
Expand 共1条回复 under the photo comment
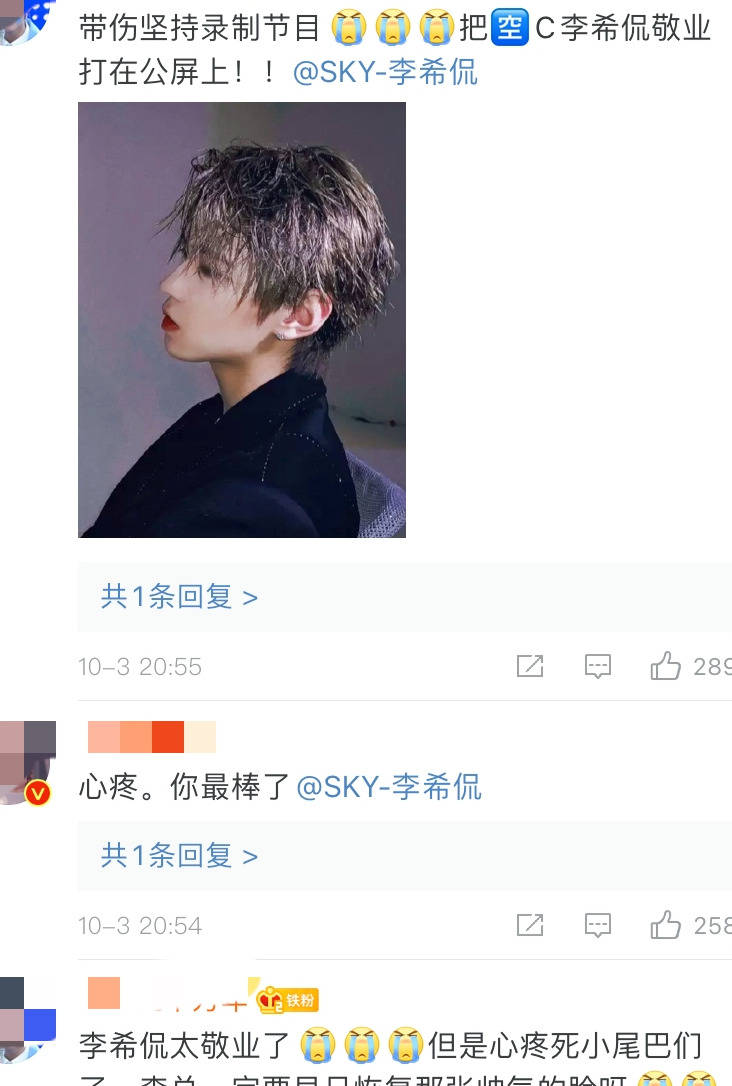pyautogui.click(x=179, y=596)
